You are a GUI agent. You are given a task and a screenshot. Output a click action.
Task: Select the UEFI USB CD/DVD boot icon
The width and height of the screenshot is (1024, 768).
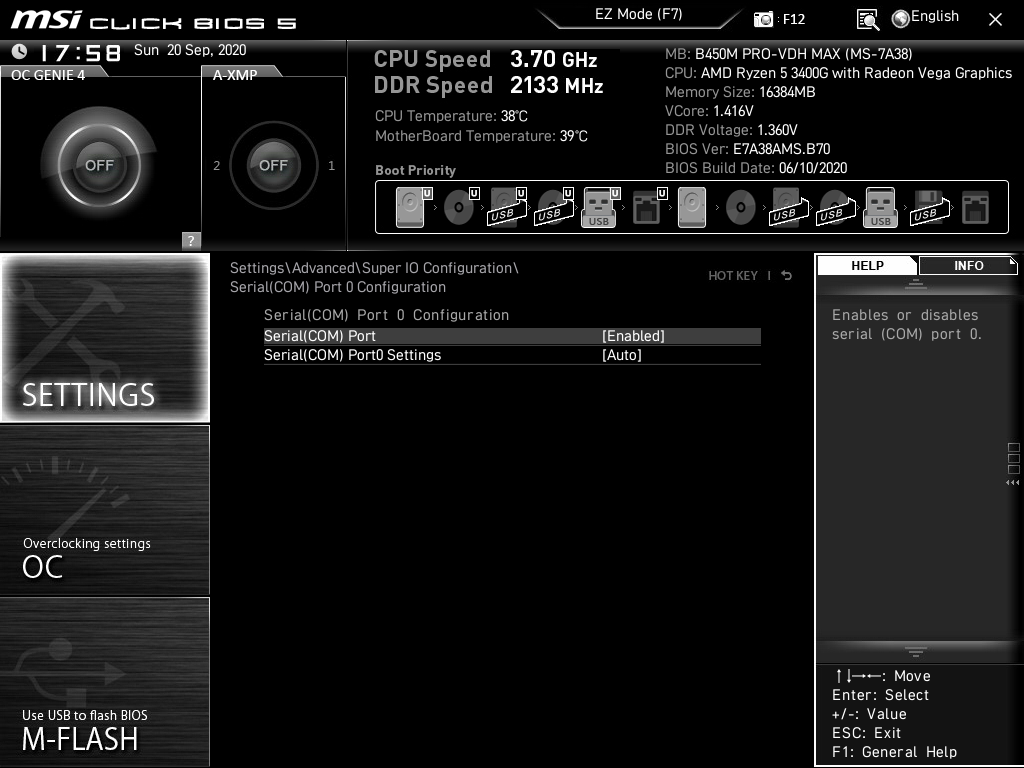point(554,207)
